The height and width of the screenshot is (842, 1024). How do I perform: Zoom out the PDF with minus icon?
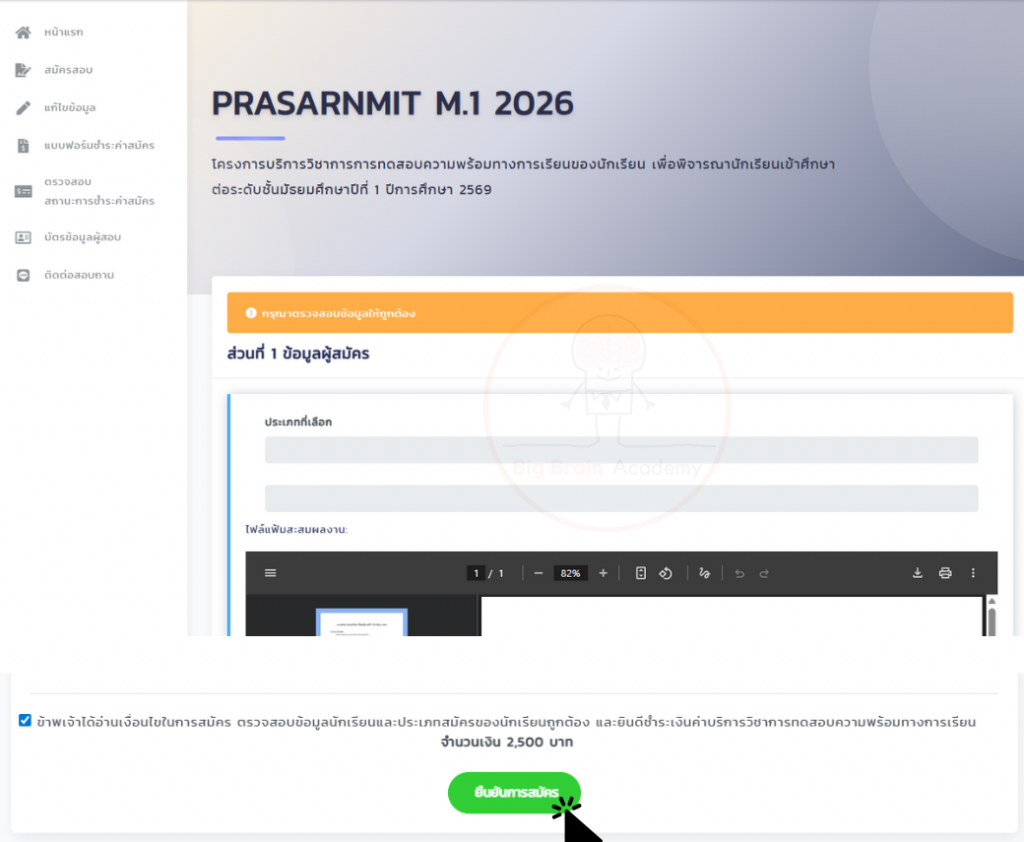[538, 573]
